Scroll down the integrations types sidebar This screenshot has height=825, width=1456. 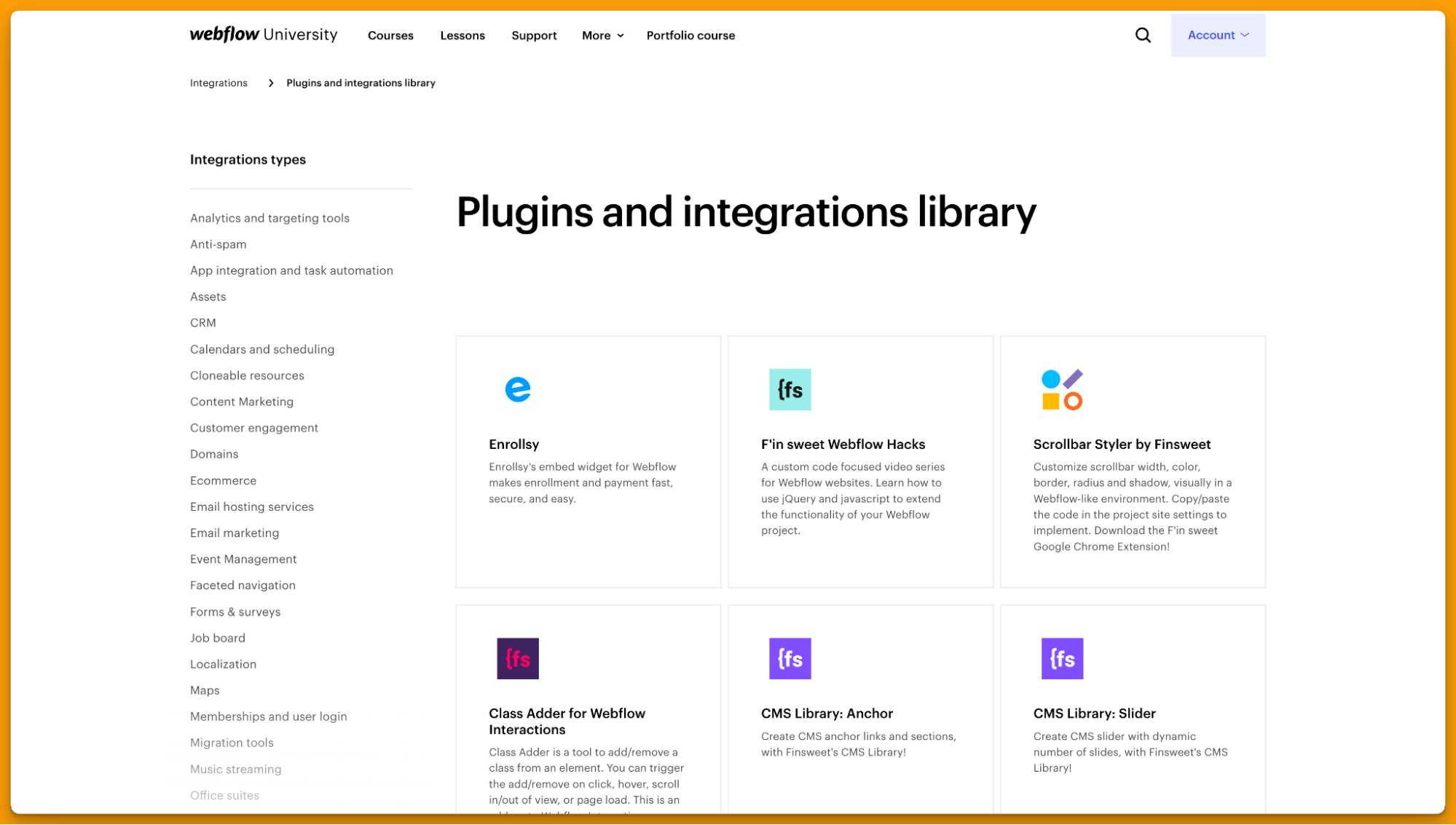pos(300,795)
